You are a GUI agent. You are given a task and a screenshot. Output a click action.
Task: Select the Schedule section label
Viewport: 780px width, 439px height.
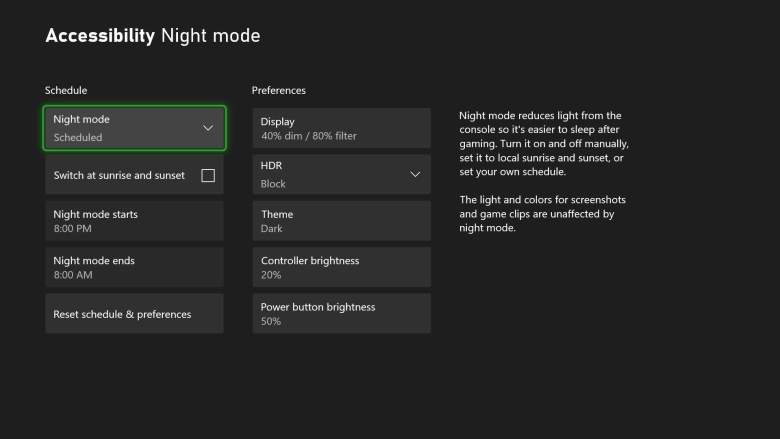point(66,90)
